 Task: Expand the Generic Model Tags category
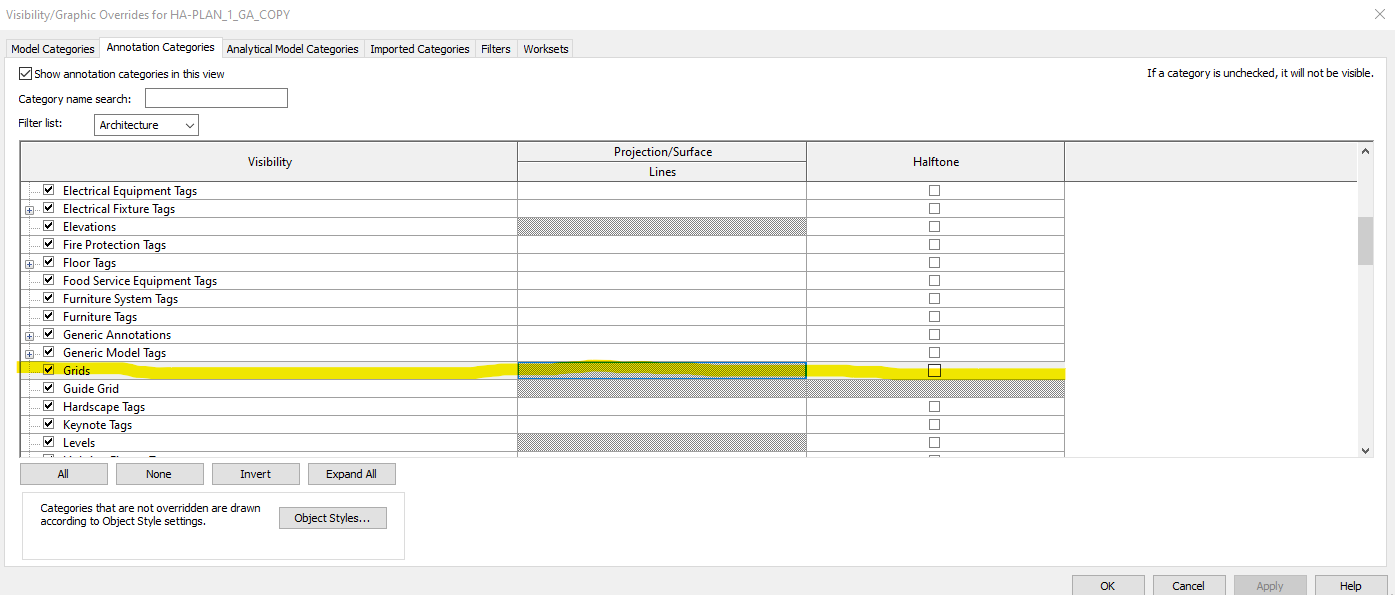click(29, 351)
